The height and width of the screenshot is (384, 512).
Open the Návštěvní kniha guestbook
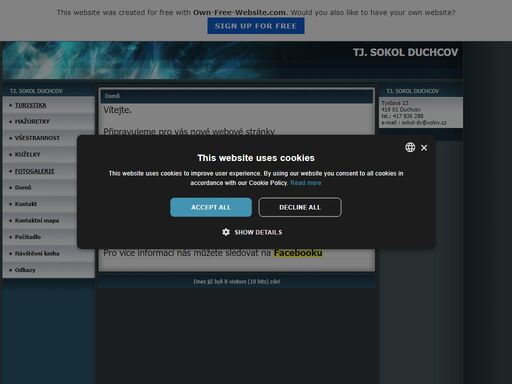(x=37, y=253)
